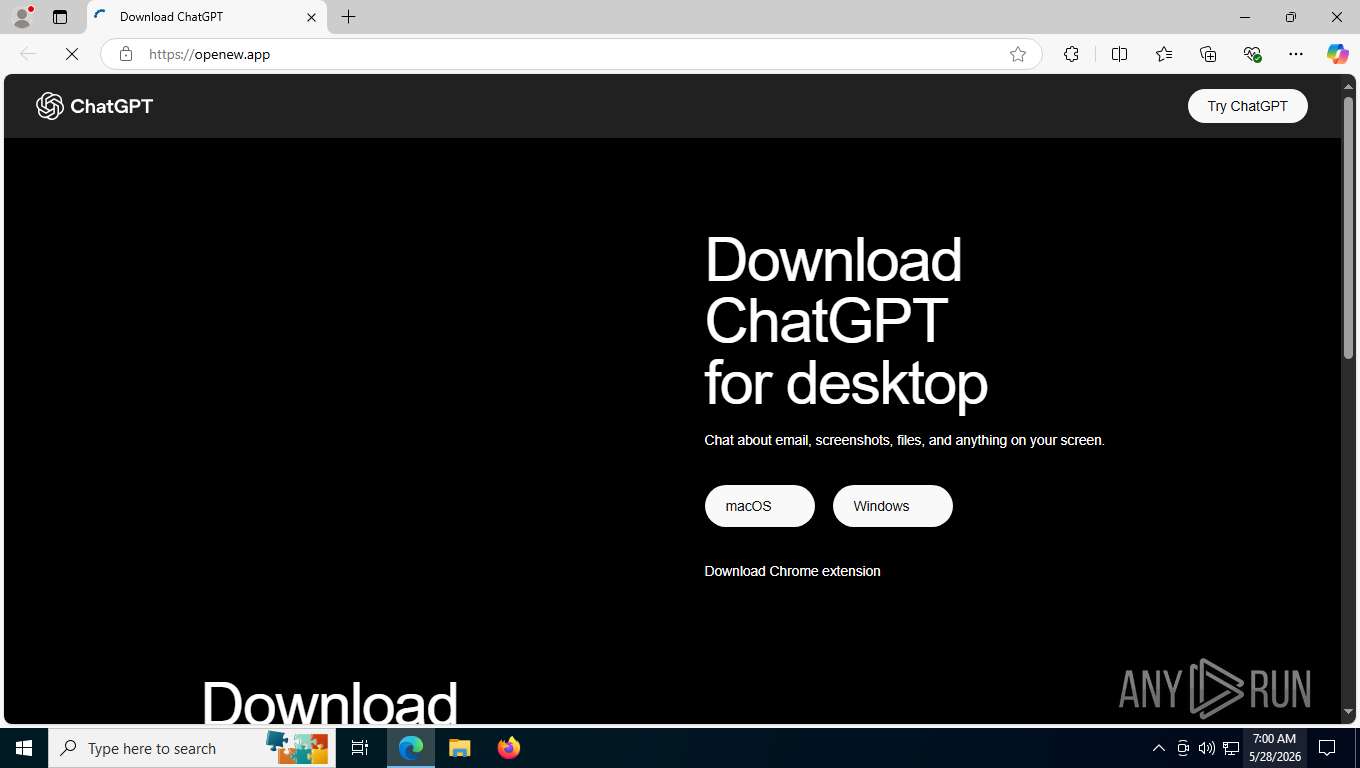The height and width of the screenshot is (768, 1360).
Task: Open the taskbar clock and date
Action: pyautogui.click(x=1274, y=748)
